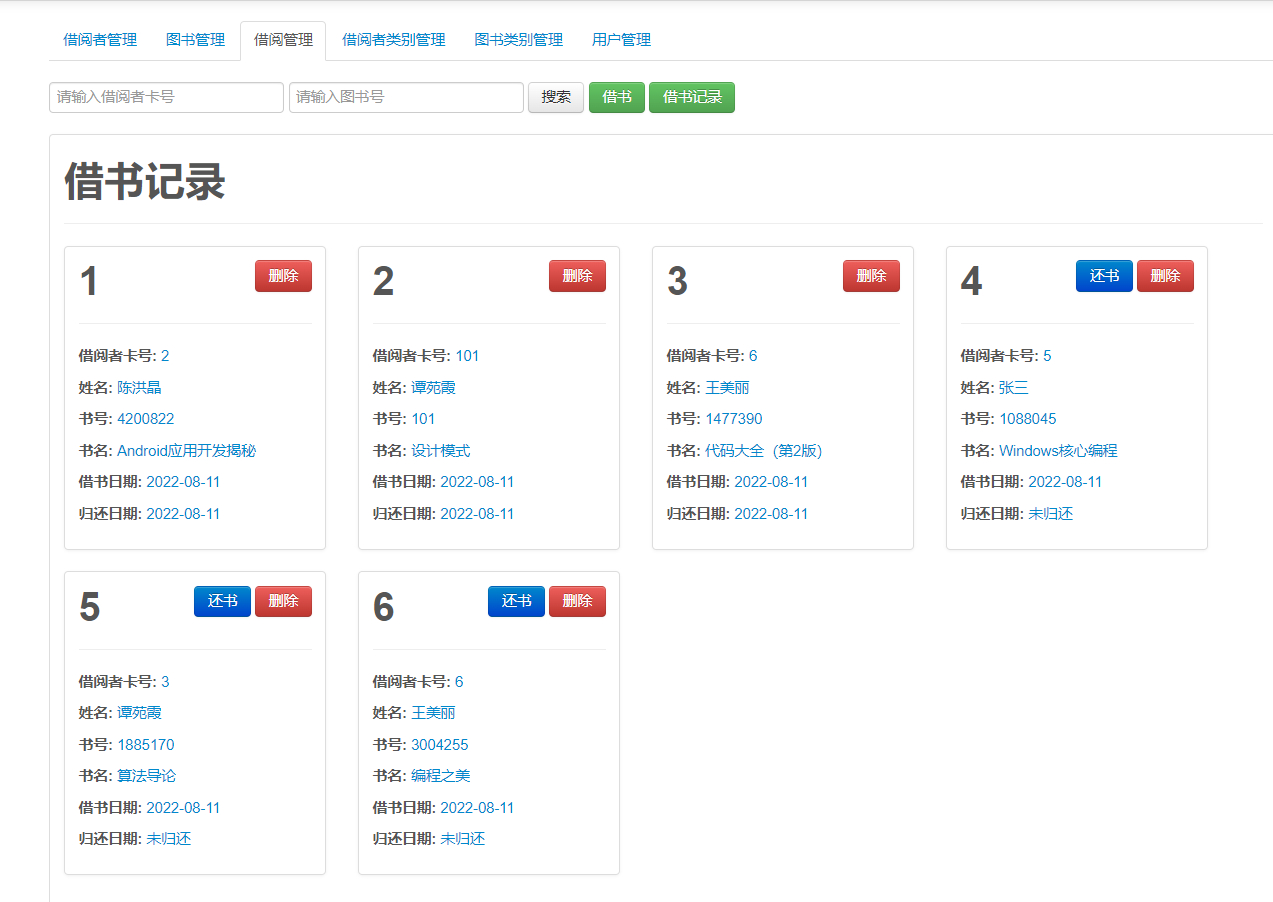
Task: Open the 图书类别管理 tab
Action: (519, 40)
